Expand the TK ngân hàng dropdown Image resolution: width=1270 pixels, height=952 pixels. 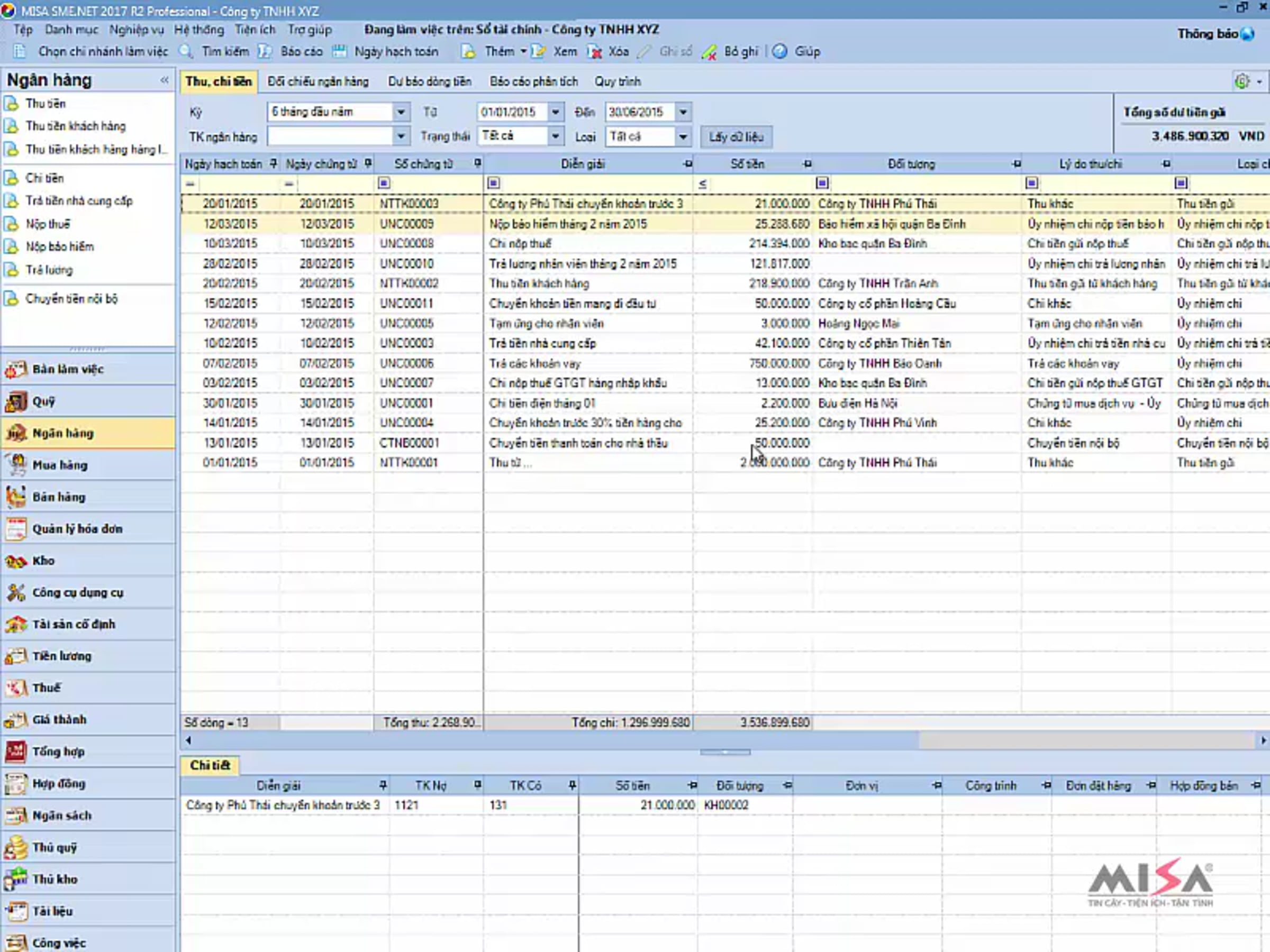[x=401, y=136]
